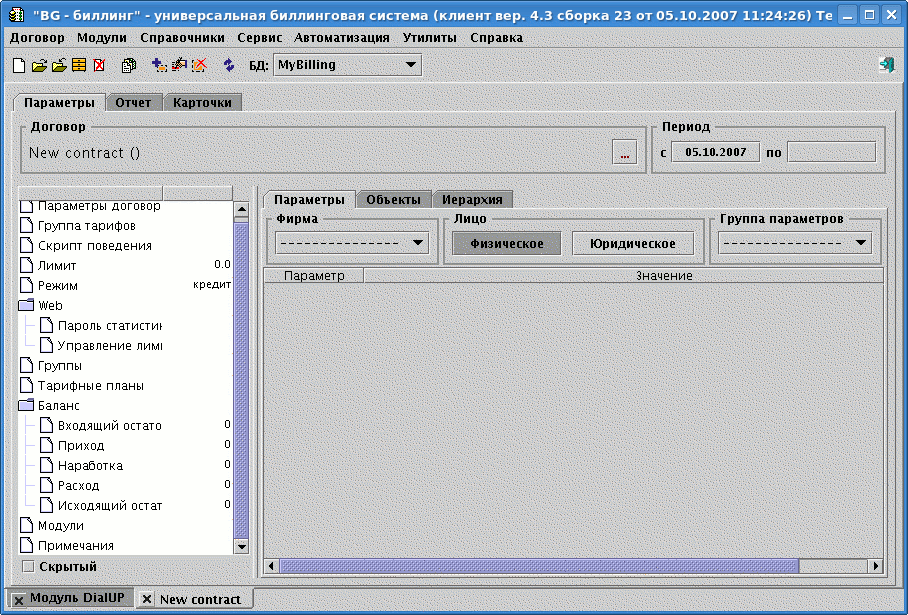Click the first open folder toolbar icon
Screen dimensions: 908x615
pos(39,65)
